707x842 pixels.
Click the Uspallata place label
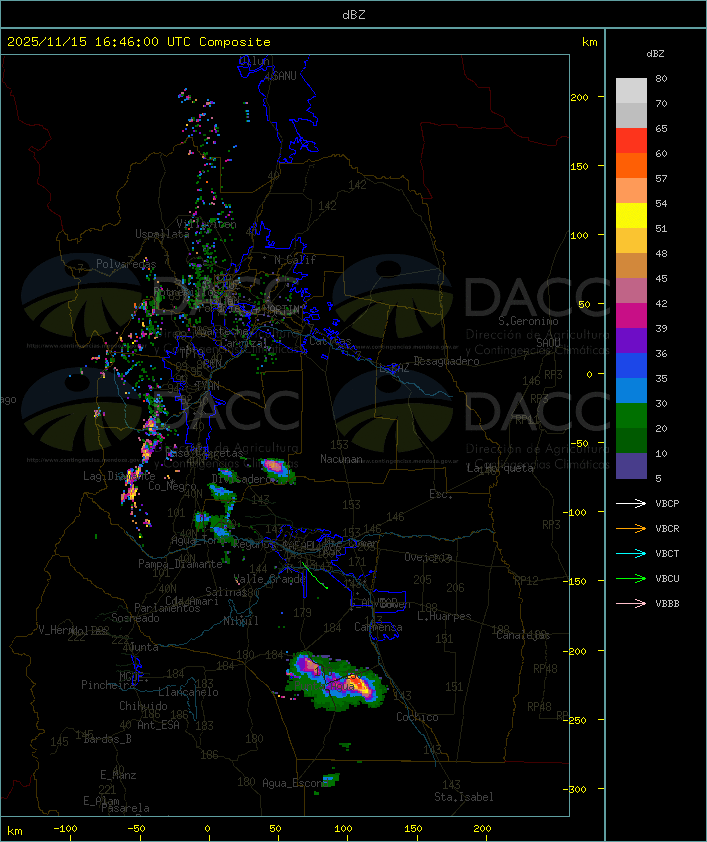[162, 234]
